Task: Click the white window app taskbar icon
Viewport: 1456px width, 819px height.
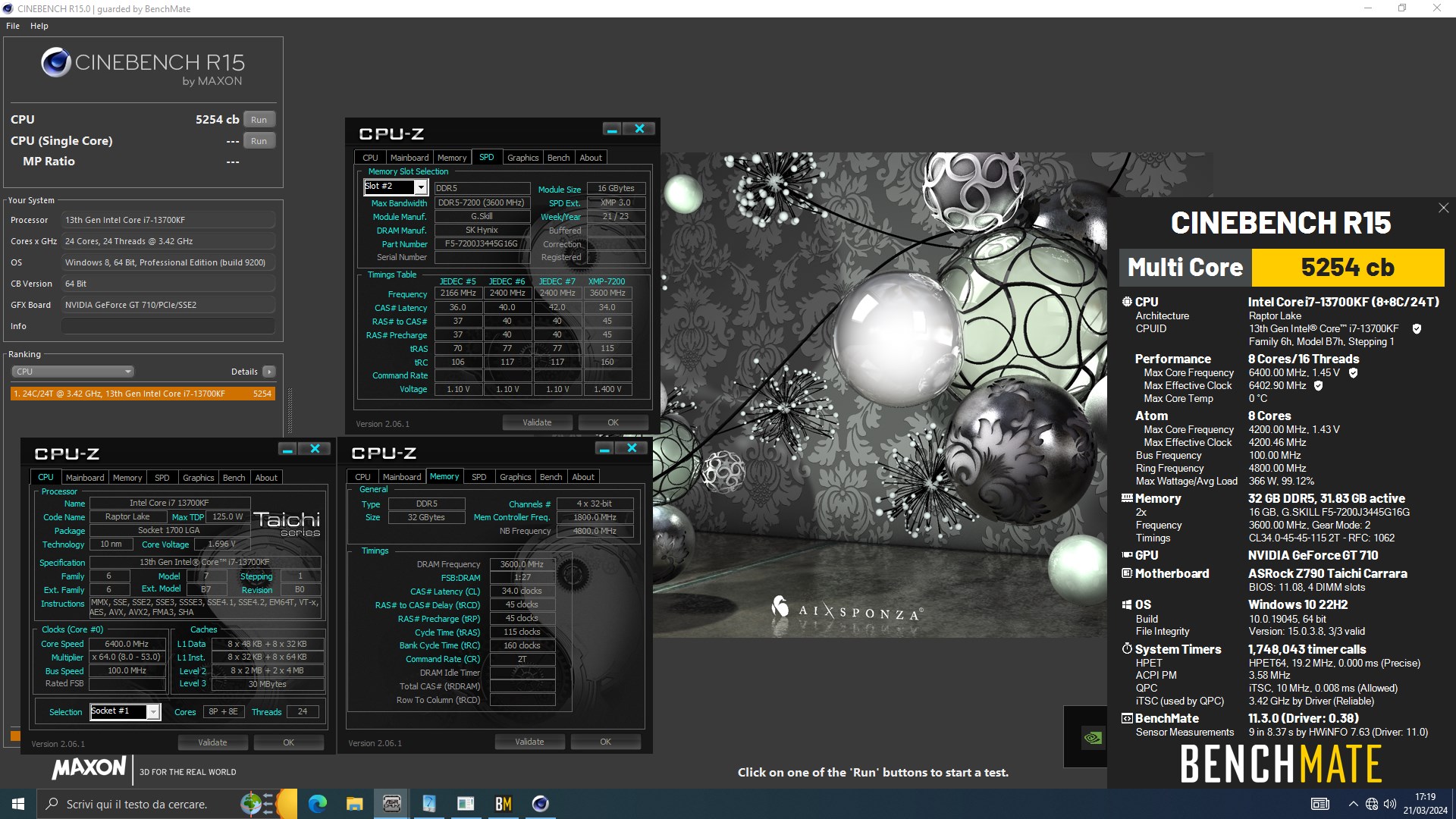Action: (466, 804)
